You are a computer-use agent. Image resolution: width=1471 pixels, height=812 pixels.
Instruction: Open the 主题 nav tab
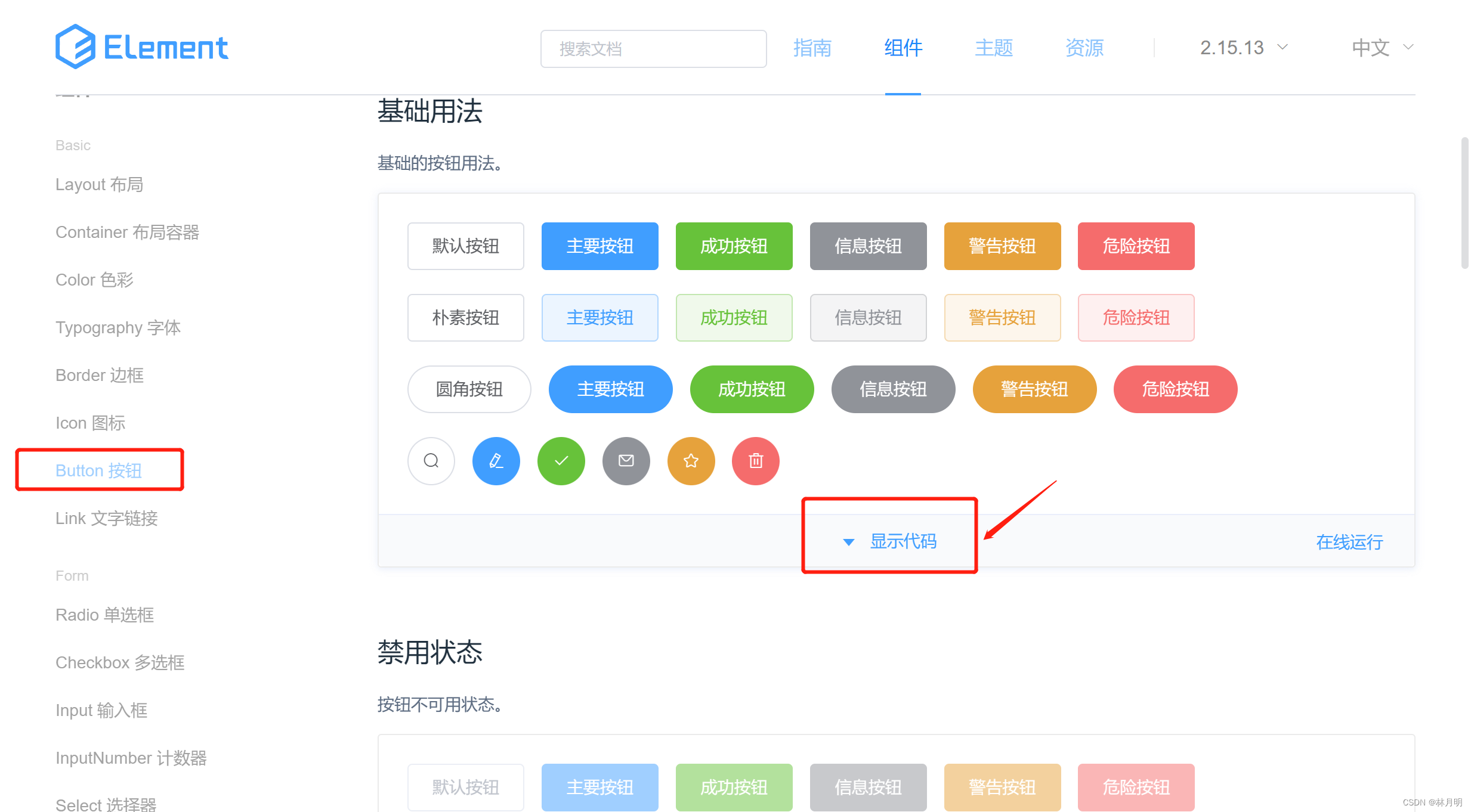point(993,48)
